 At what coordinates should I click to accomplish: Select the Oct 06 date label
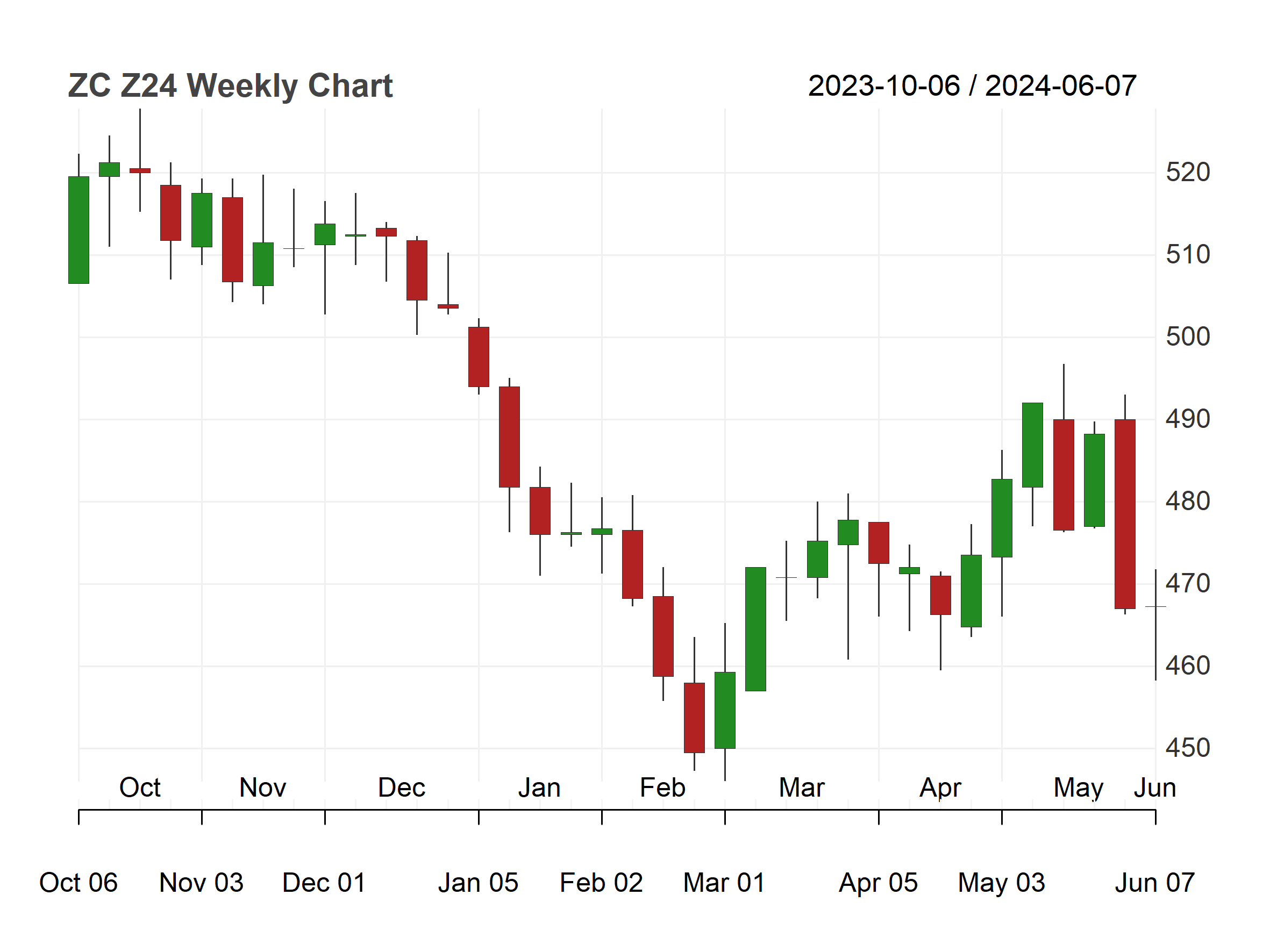[78, 883]
